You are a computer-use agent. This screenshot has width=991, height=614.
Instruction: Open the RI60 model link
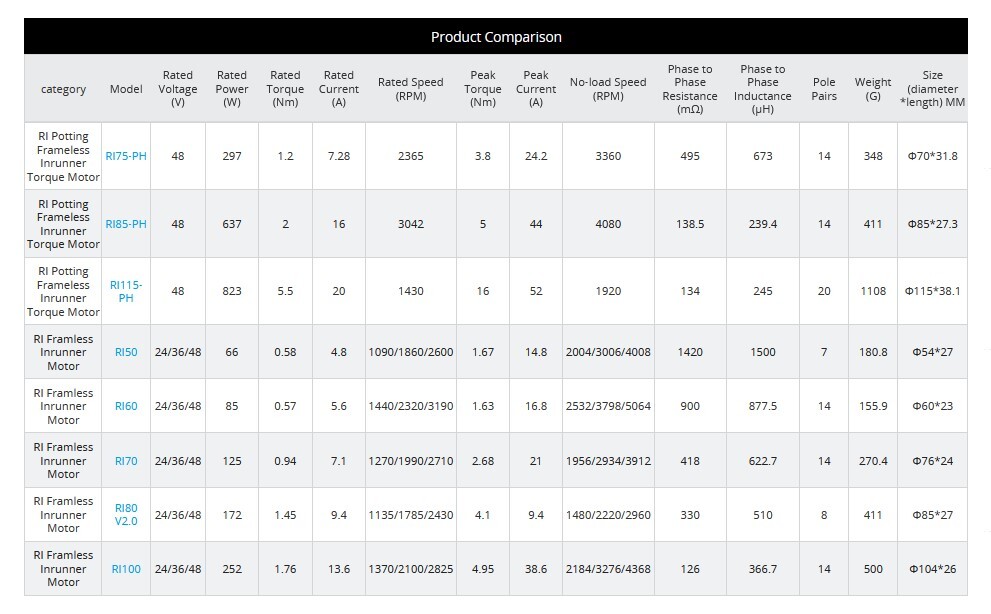pos(126,406)
